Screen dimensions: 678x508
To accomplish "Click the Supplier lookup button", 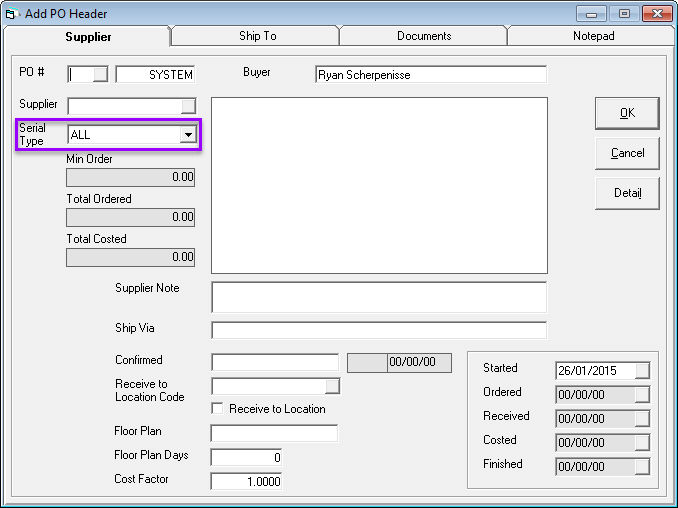I will point(188,106).
